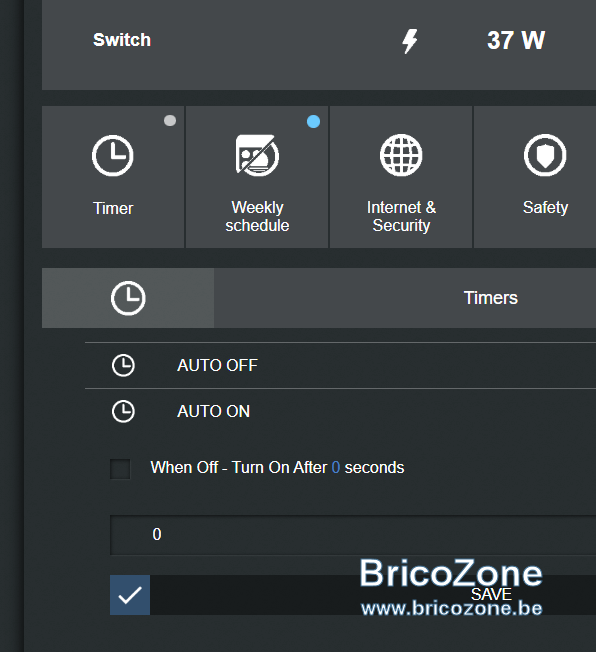Toggle the gray status dot on Timer tile

170,121
